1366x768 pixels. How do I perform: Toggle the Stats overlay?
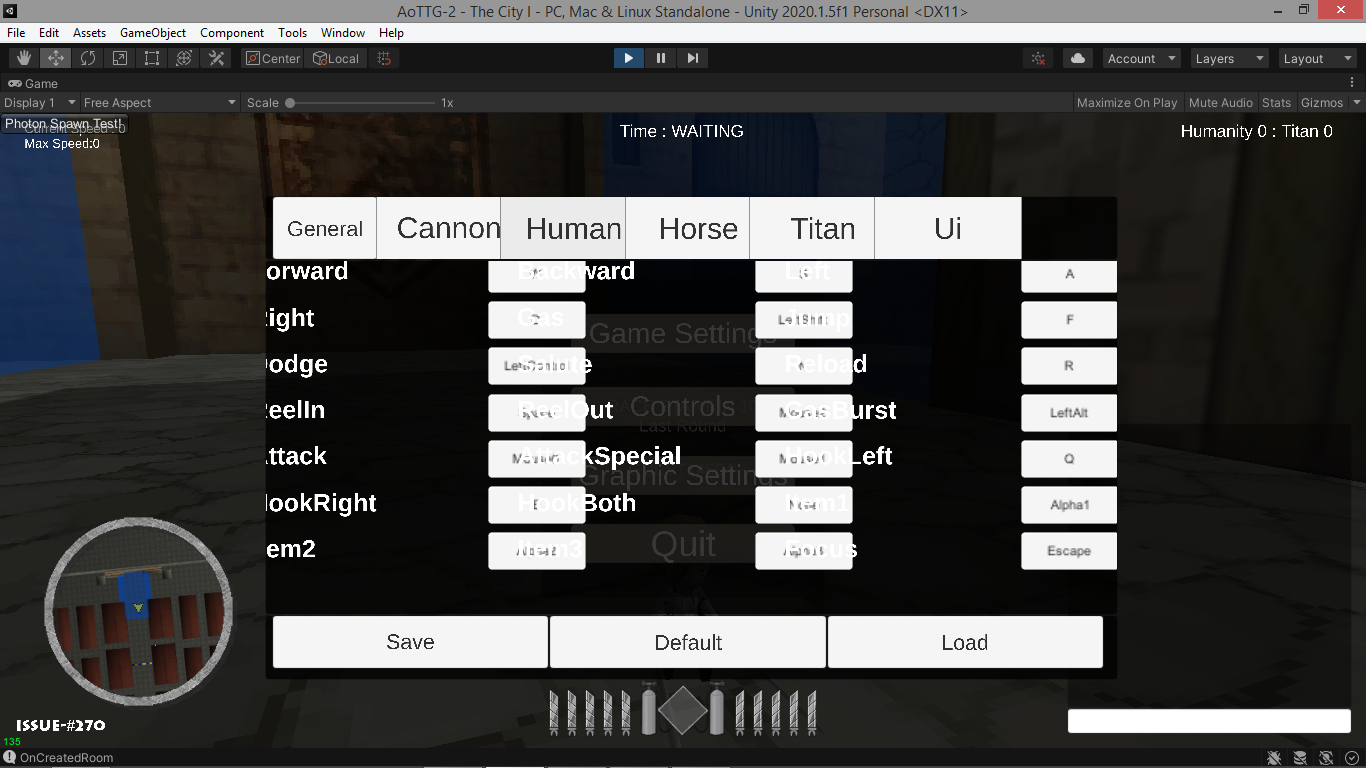(1276, 102)
